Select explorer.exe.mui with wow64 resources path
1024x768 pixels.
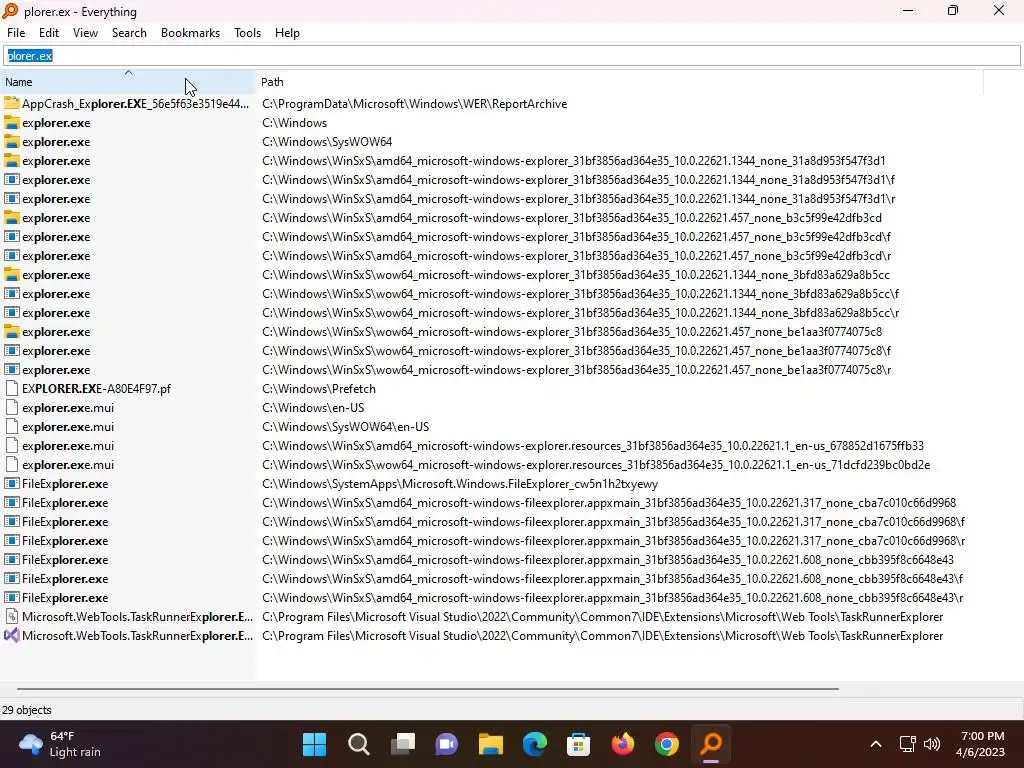pyautogui.click(x=68, y=464)
